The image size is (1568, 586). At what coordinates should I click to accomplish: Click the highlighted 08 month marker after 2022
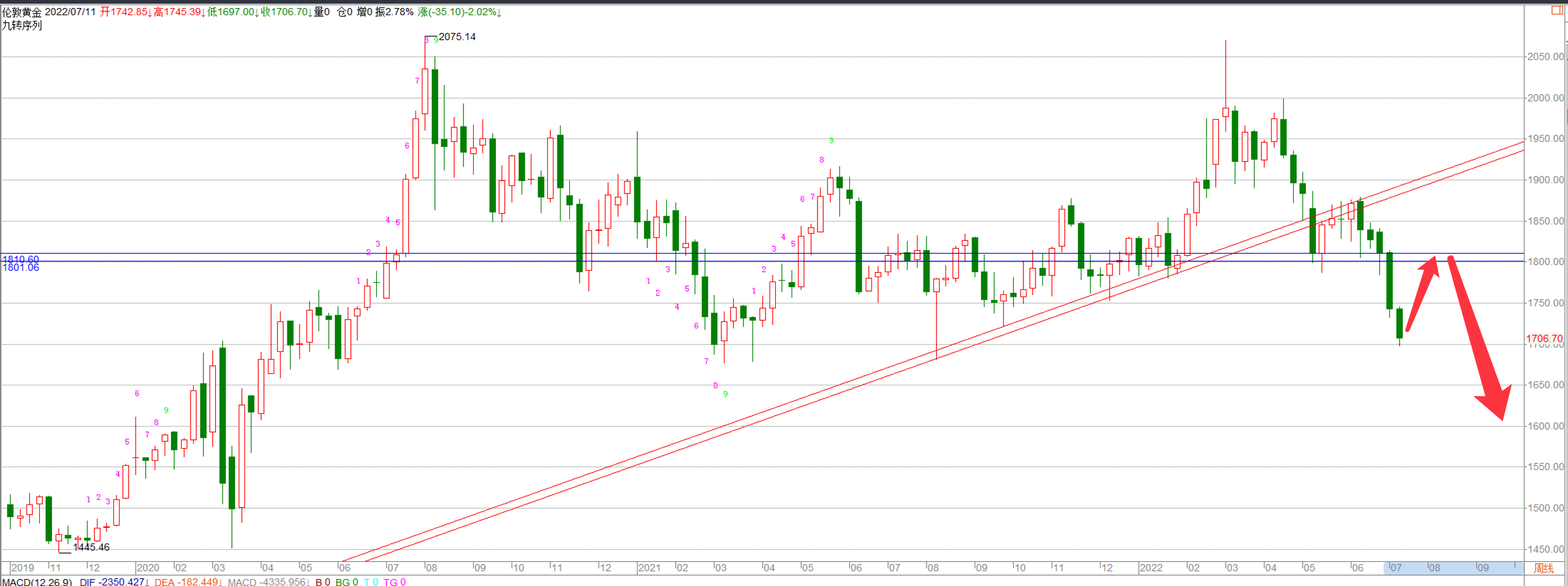[1434, 568]
